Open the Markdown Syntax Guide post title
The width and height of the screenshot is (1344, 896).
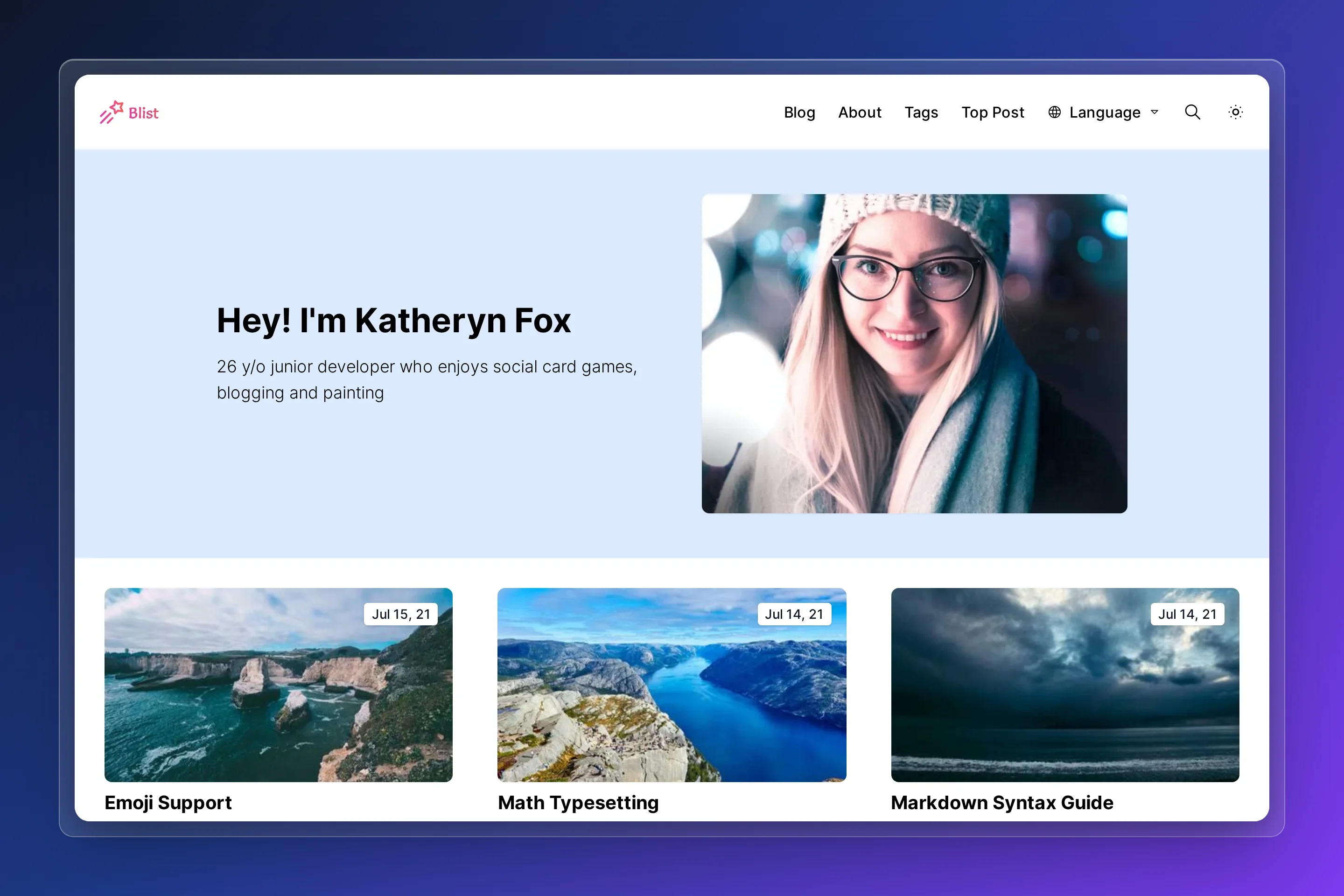coord(1002,802)
